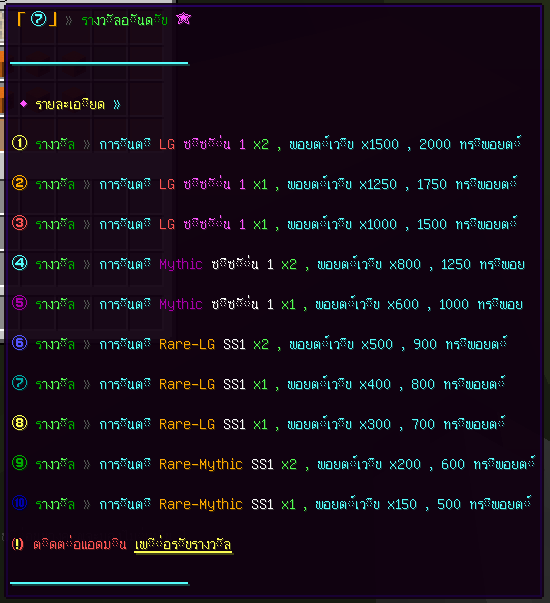The height and width of the screenshot is (603, 550).
Task: Click the x800 web points value
Action: tap(405, 265)
